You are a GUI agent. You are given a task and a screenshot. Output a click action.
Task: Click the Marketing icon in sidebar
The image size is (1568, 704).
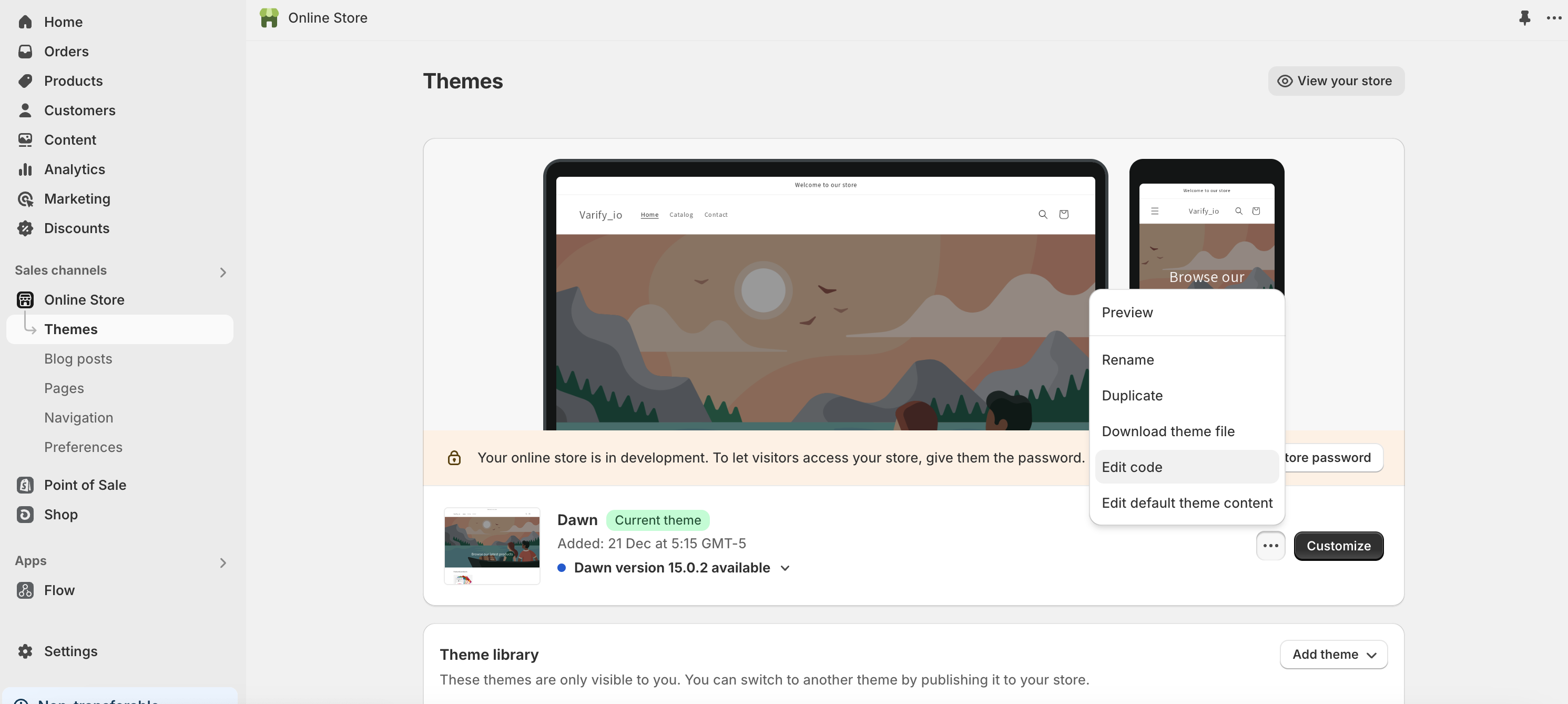coord(25,199)
